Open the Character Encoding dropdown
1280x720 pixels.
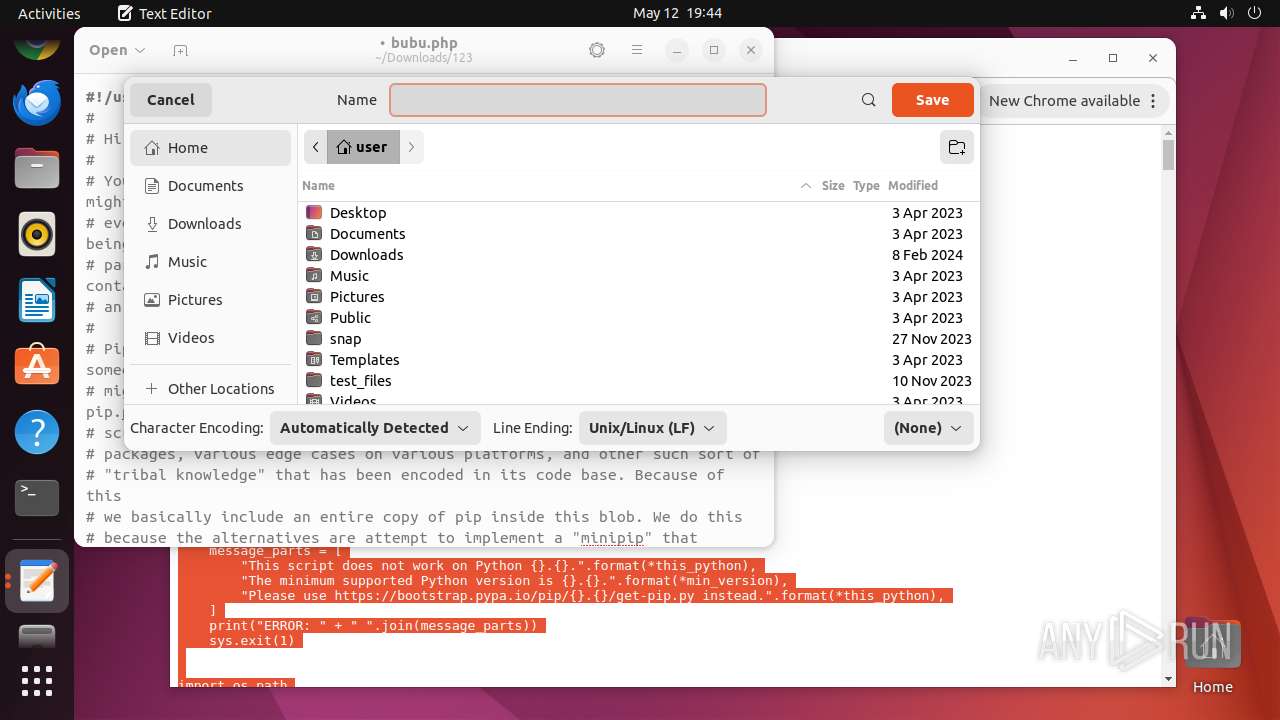tap(375, 428)
